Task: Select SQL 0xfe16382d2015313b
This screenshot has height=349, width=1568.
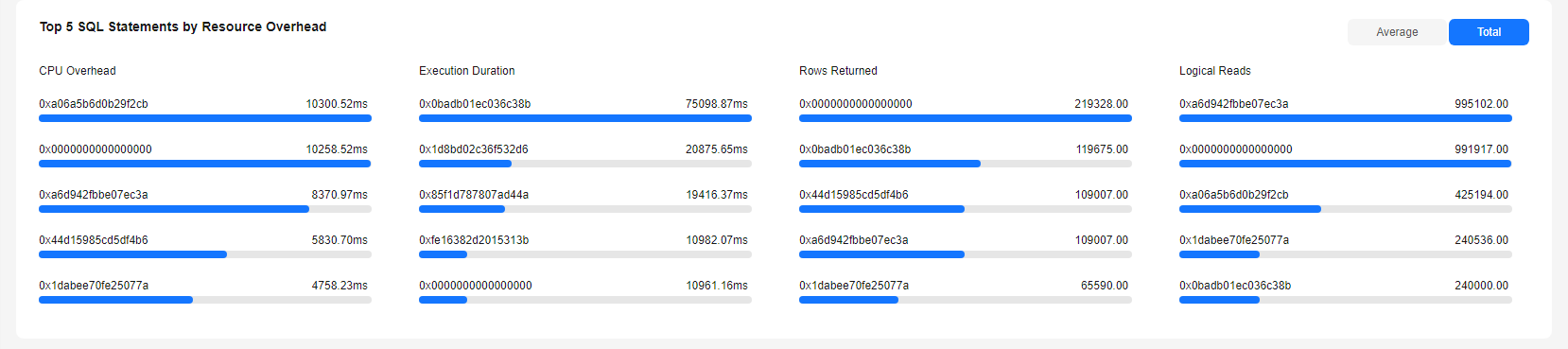Action: point(474,240)
